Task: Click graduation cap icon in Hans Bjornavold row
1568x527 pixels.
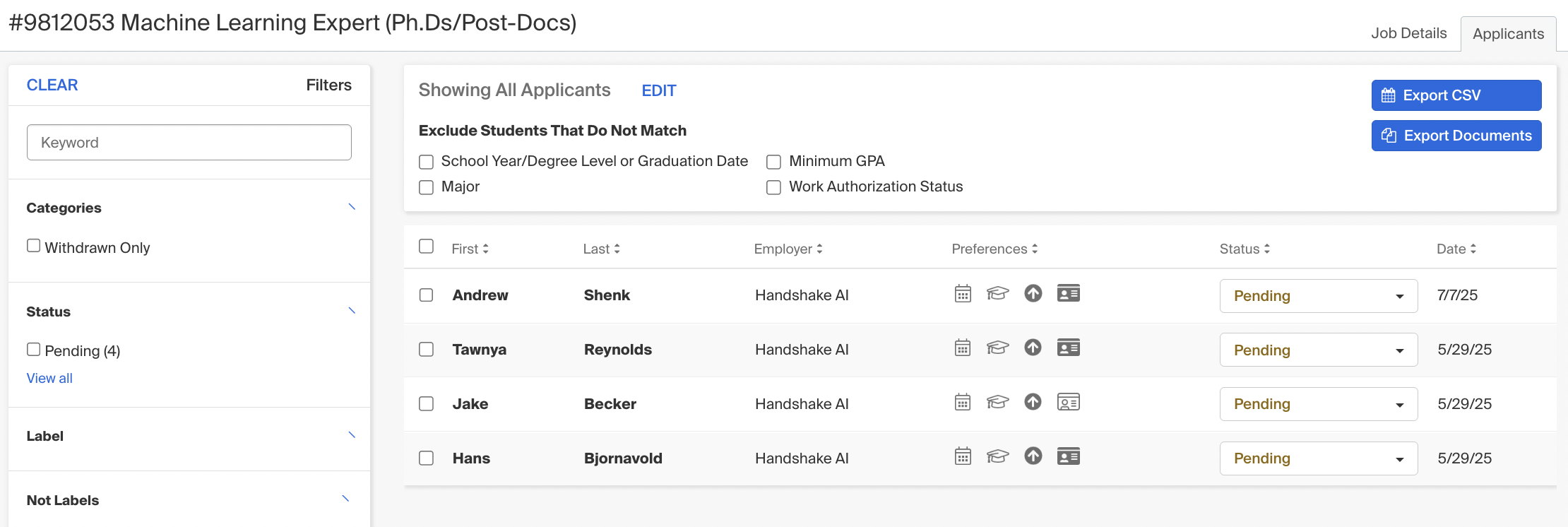Action: point(997,456)
